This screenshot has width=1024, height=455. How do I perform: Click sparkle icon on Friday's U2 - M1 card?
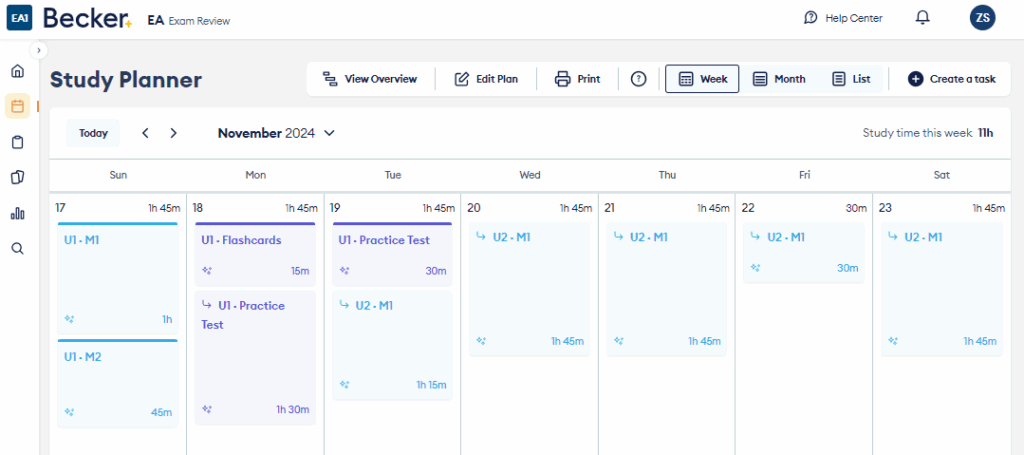pyautogui.click(x=756, y=267)
